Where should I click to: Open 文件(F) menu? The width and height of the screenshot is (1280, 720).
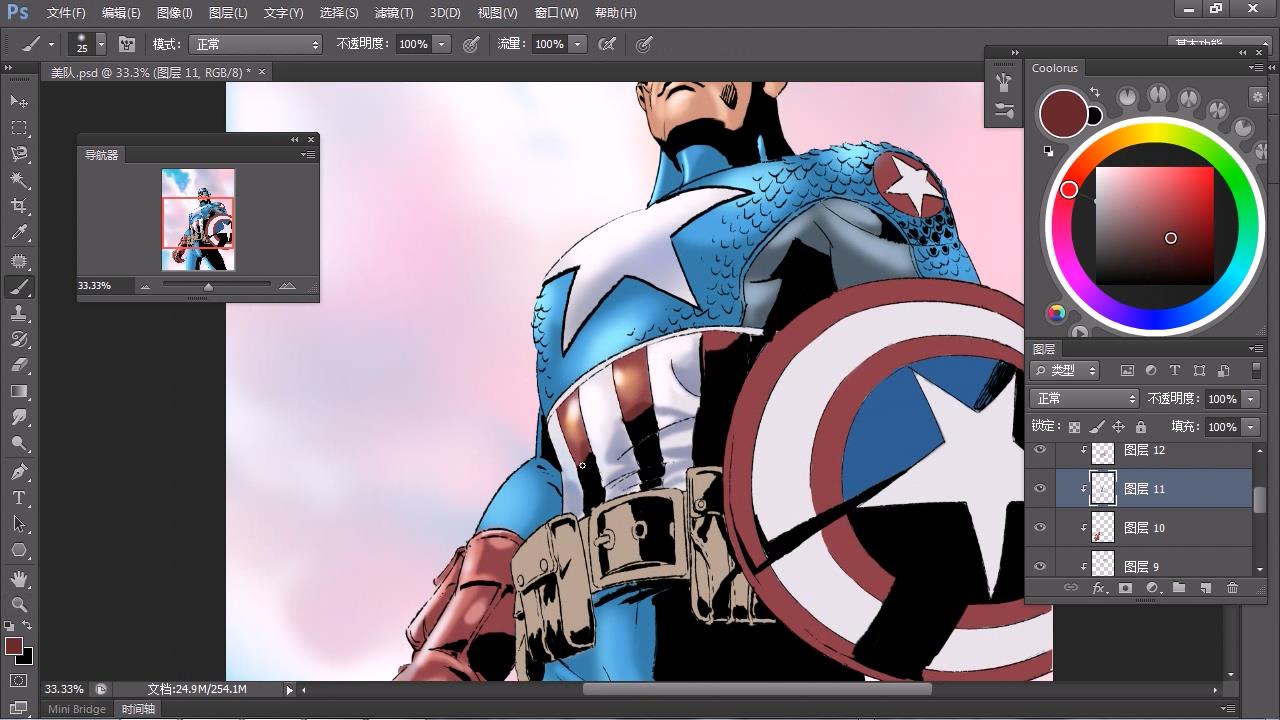pyautogui.click(x=66, y=13)
